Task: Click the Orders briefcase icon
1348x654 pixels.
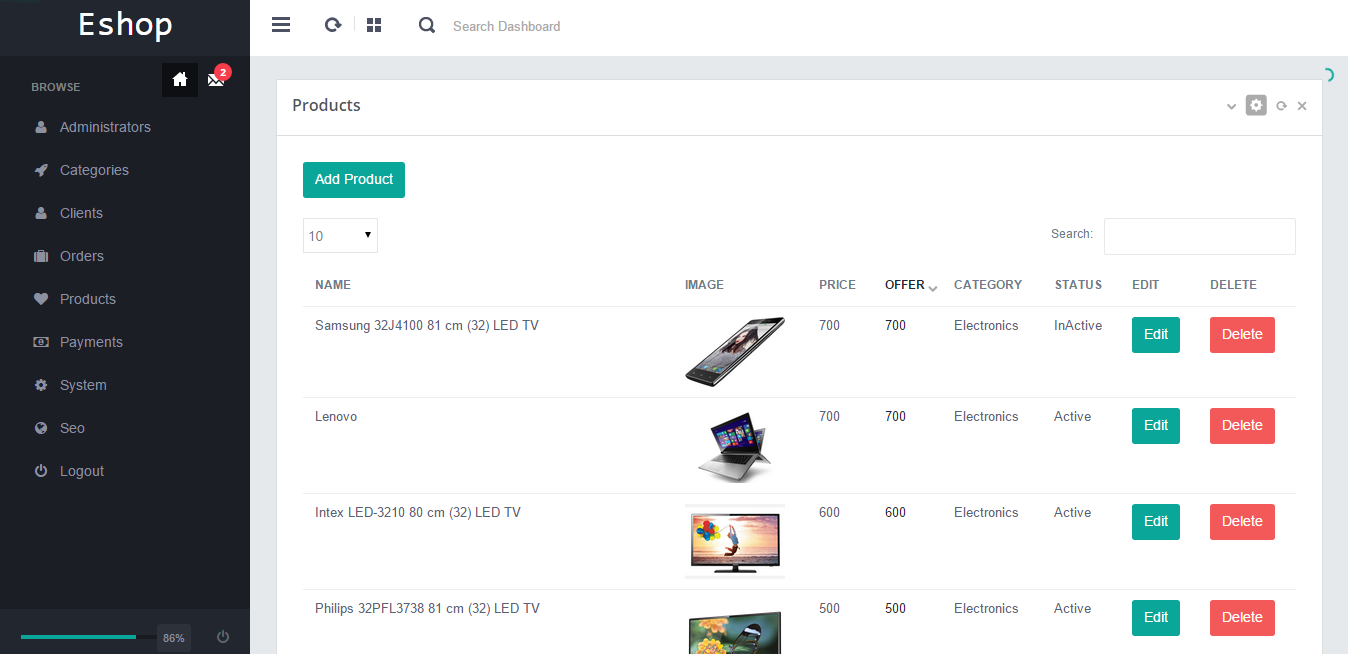Action: [41, 256]
